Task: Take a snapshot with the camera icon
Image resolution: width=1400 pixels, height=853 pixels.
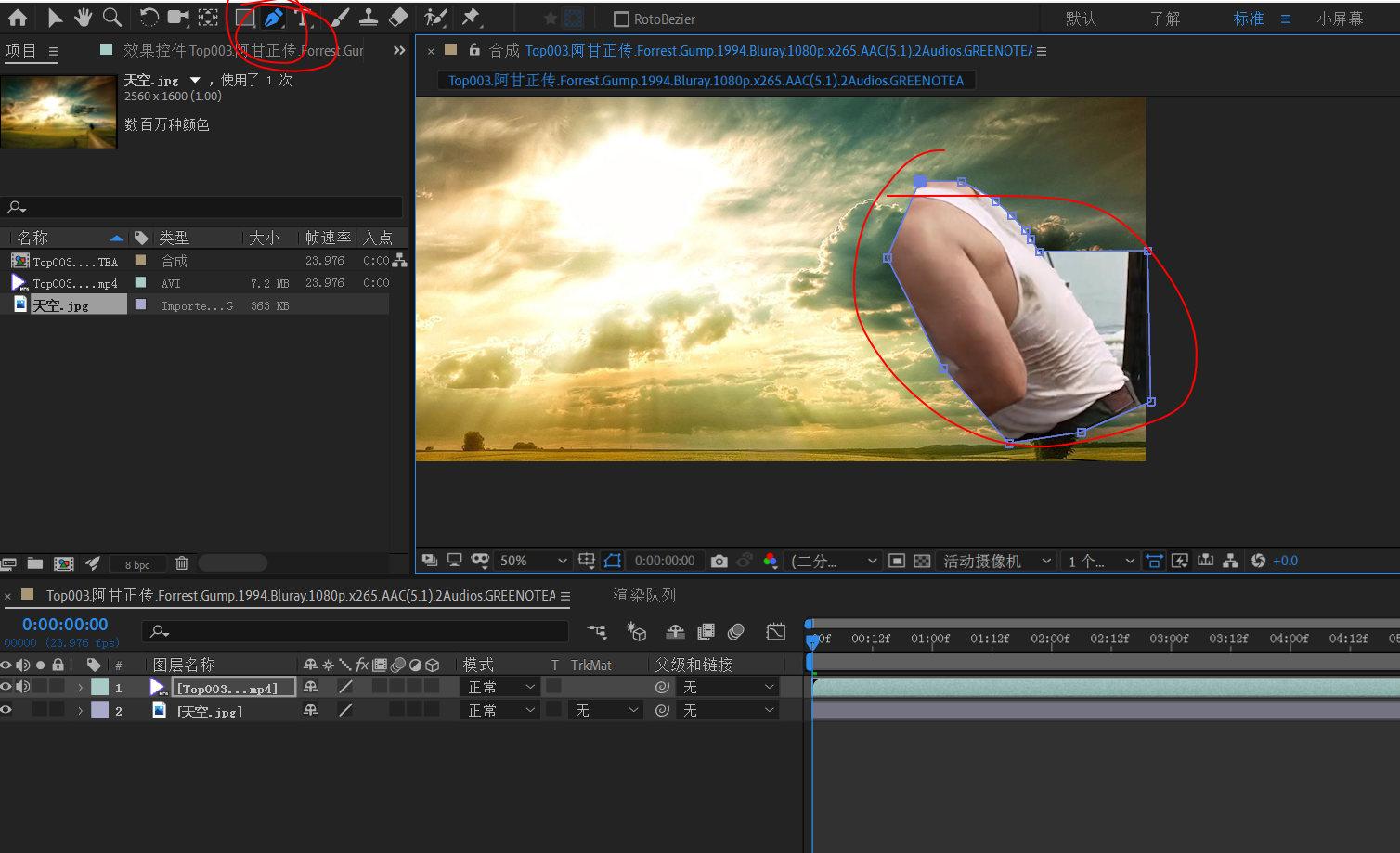Action: pyautogui.click(x=719, y=561)
